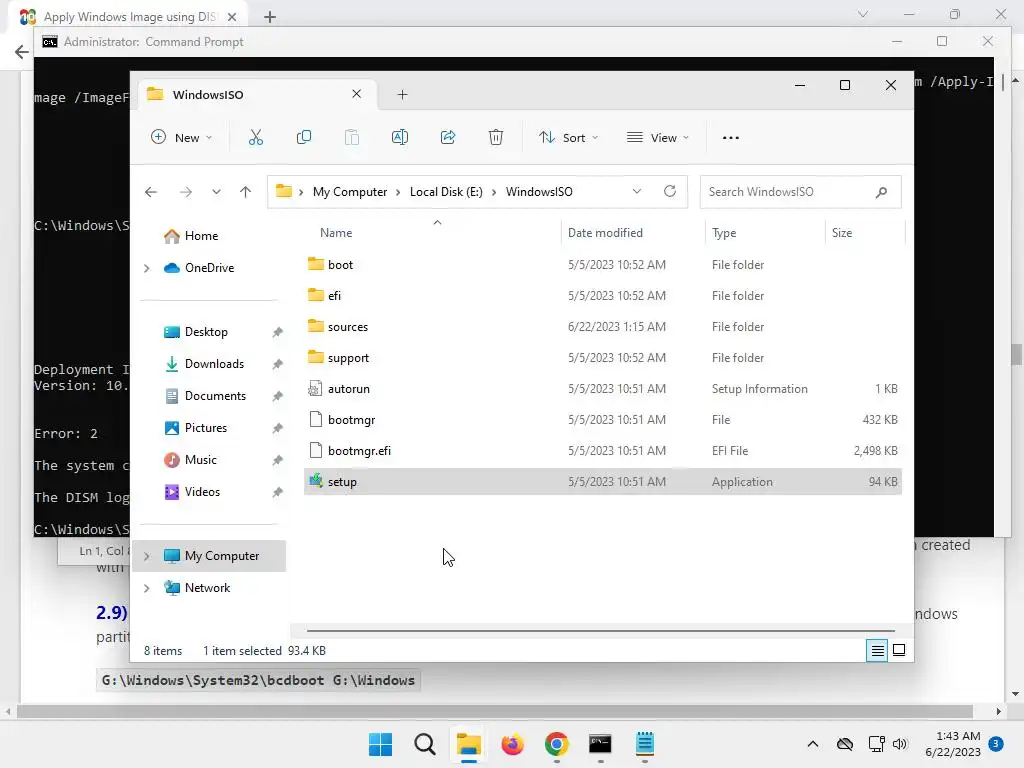The height and width of the screenshot is (768, 1024).
Task: Go up one folder with up arrow
Action: 246,192
